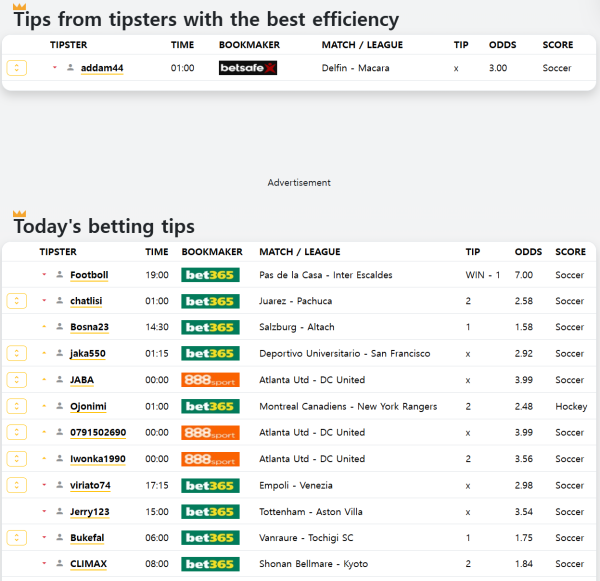Click 888sport logo in JABA's row
The height and width of the screenshot is (581, 600).
tap(210, 380)
